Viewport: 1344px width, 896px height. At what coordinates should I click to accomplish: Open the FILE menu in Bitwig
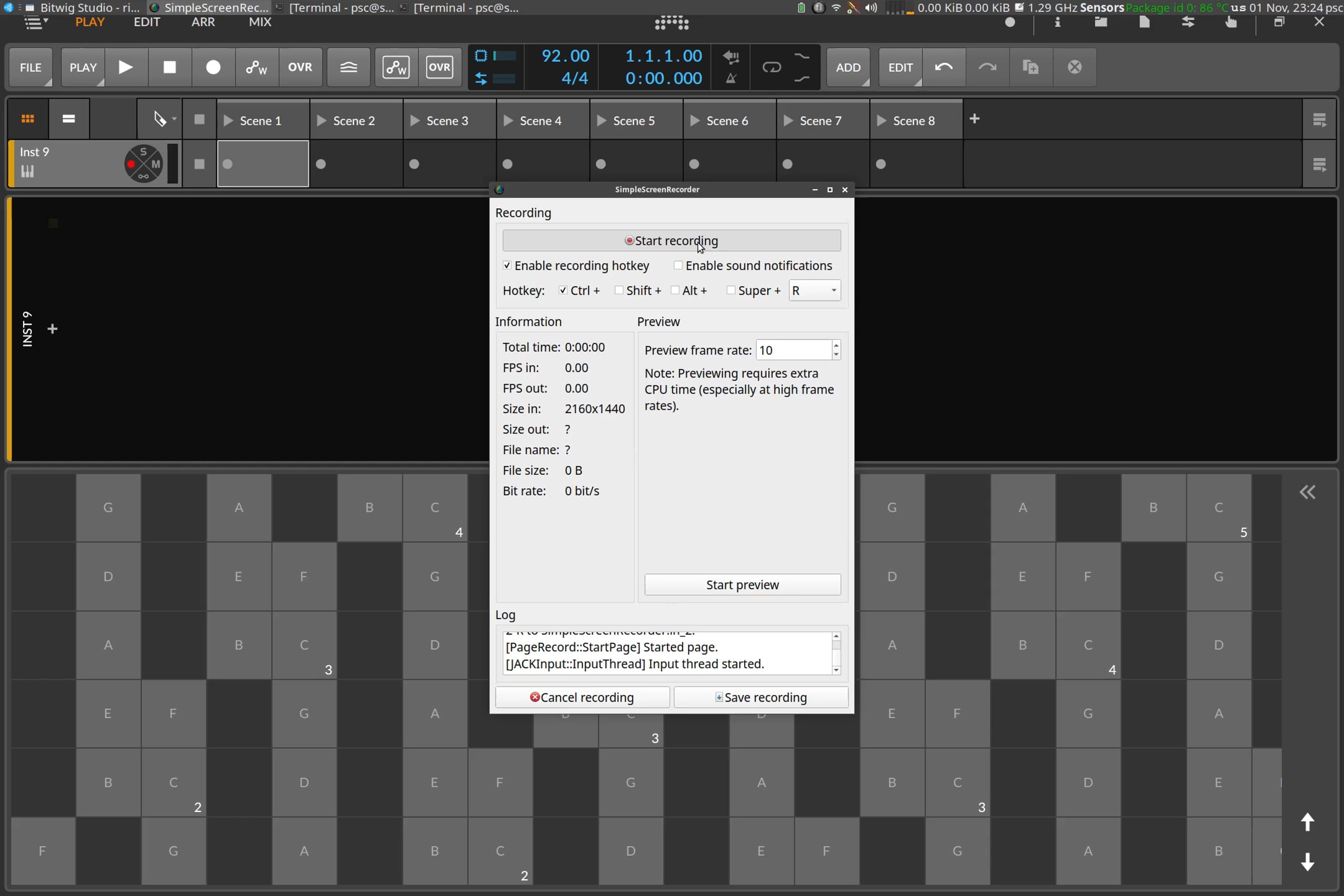pos(31,67)
